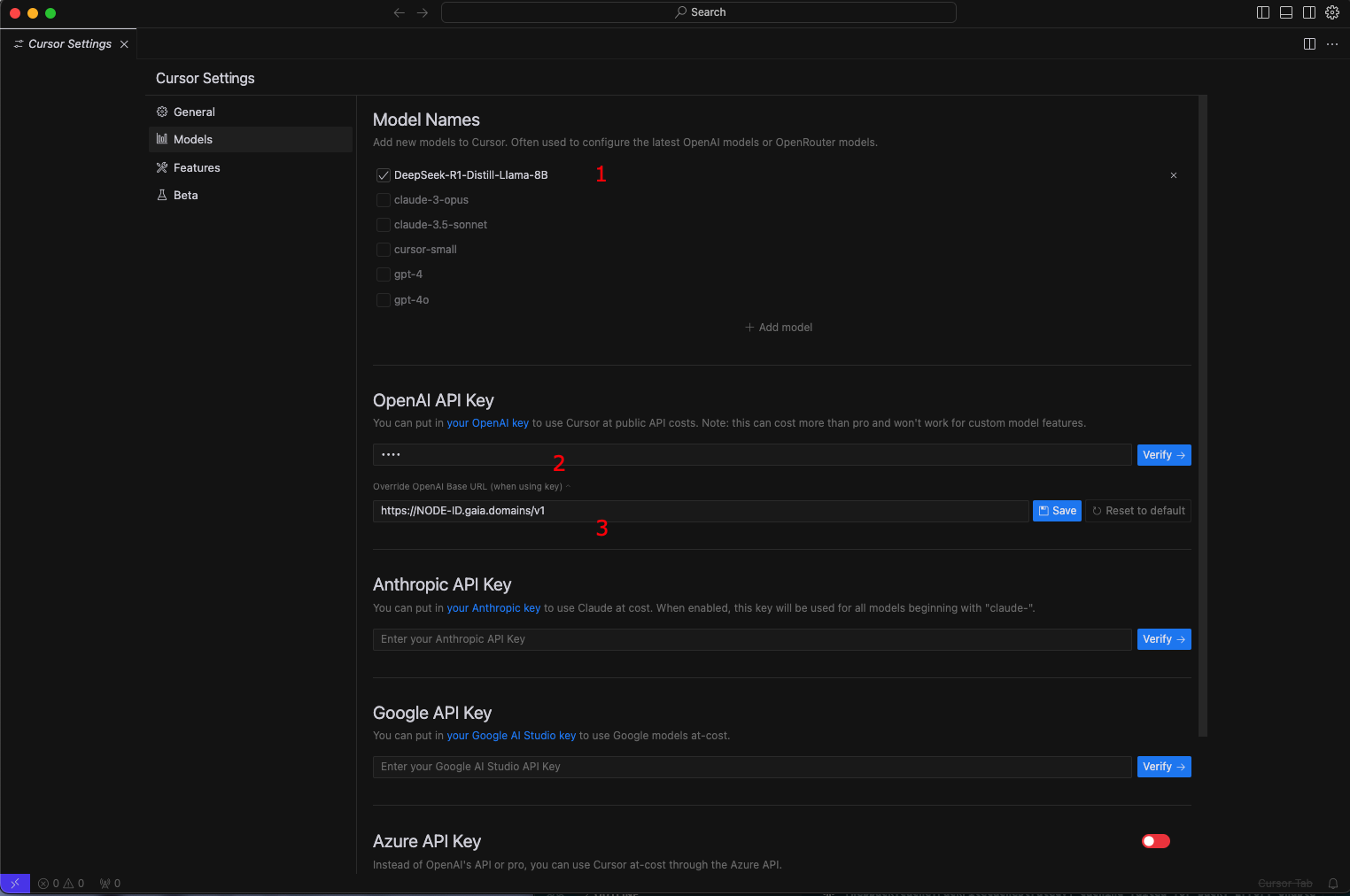
Task: Verify the OpenAI API key
Action: (1164, 455)
